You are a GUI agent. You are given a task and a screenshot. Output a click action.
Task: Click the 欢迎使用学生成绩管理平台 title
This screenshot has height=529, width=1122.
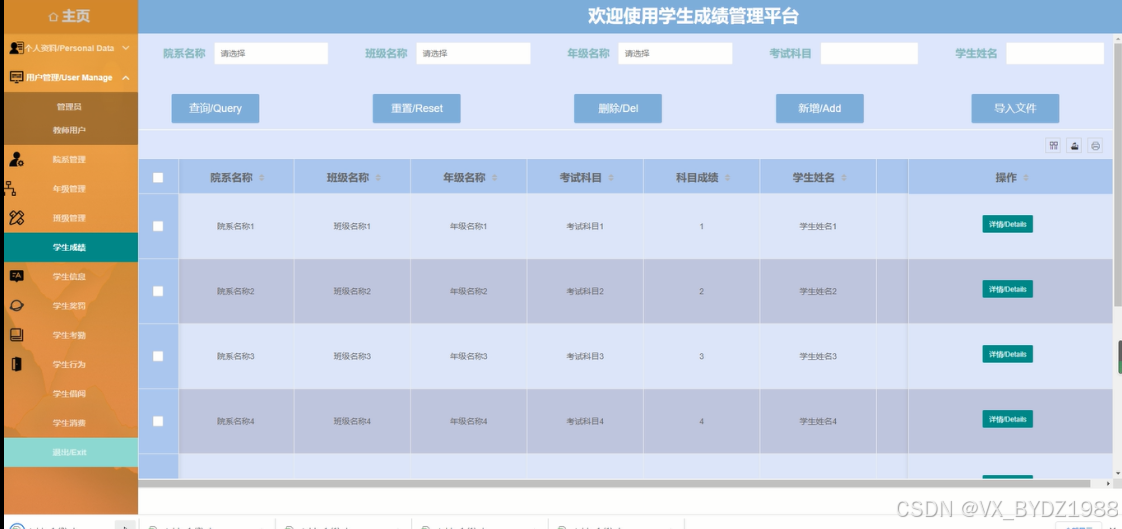(693, 16)
